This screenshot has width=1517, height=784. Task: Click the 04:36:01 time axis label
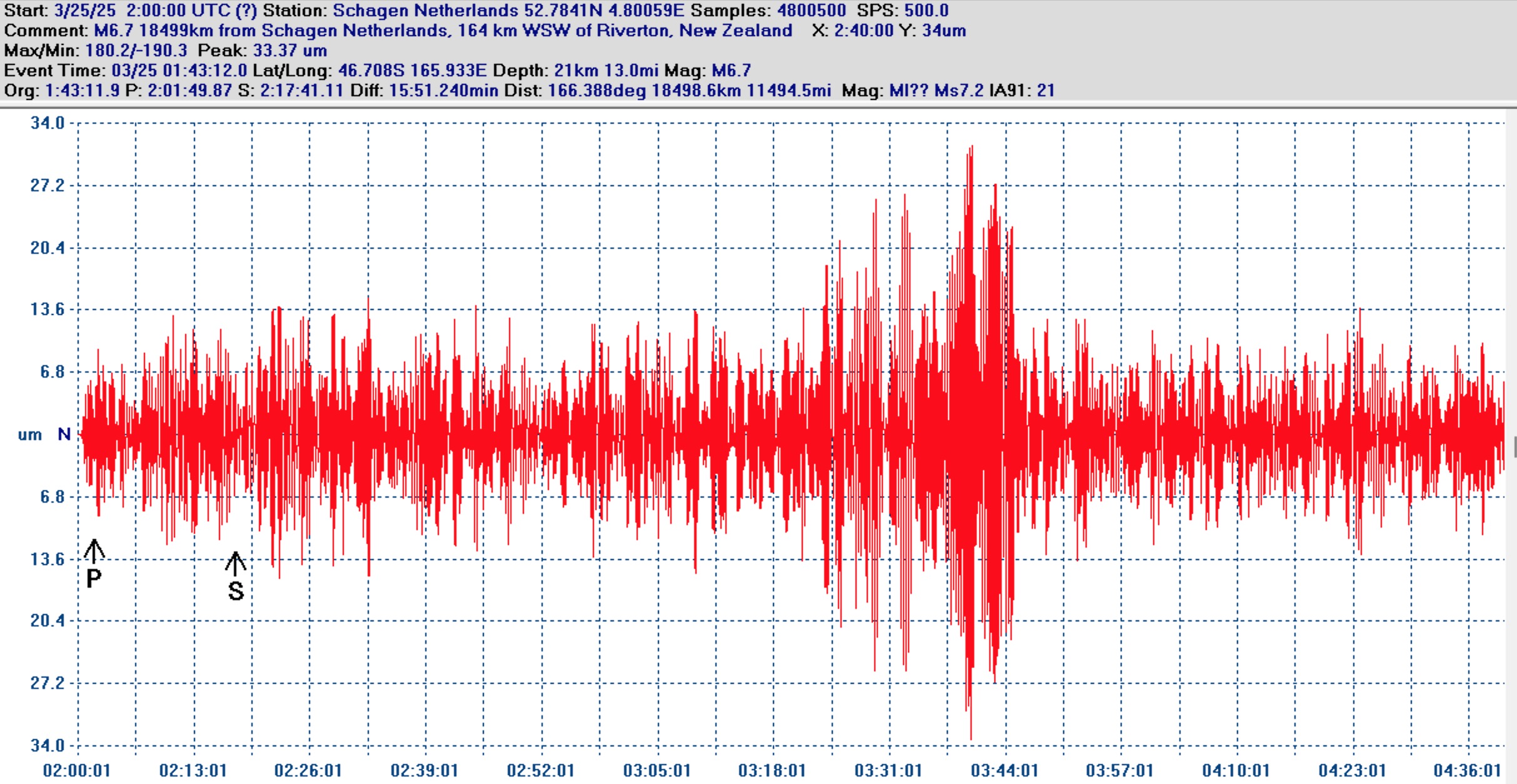click(1467, 770)
